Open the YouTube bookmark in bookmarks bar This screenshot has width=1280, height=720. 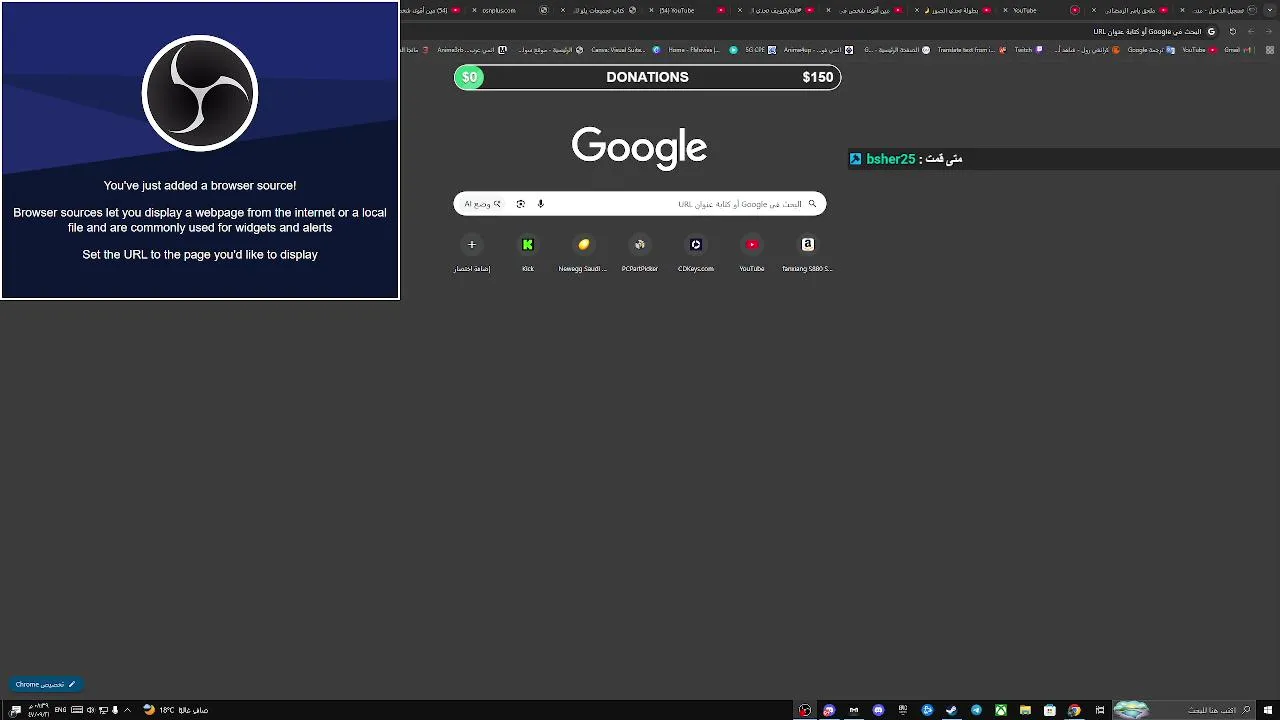coord(1200,49)
